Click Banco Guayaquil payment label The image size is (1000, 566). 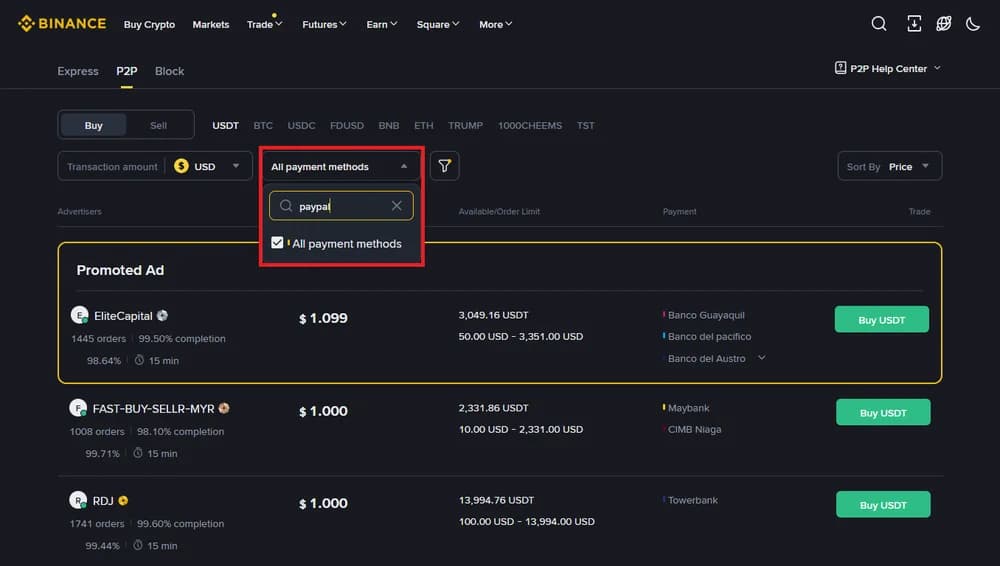[x=706, y=315]
